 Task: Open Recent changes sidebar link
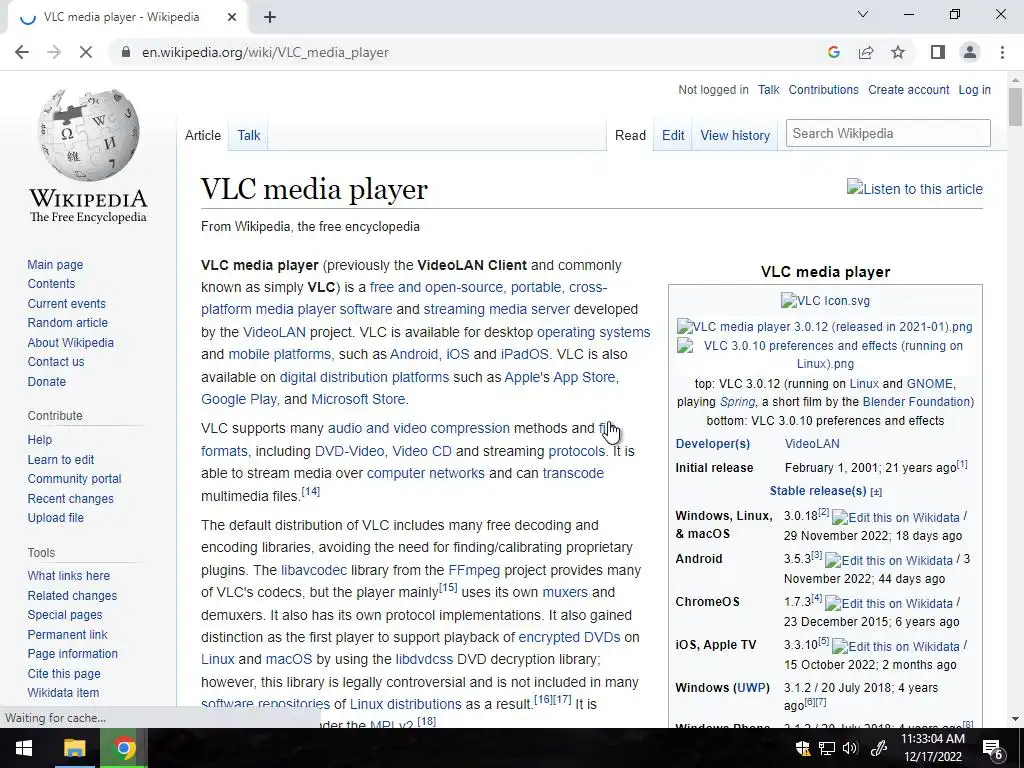[71, 498]
